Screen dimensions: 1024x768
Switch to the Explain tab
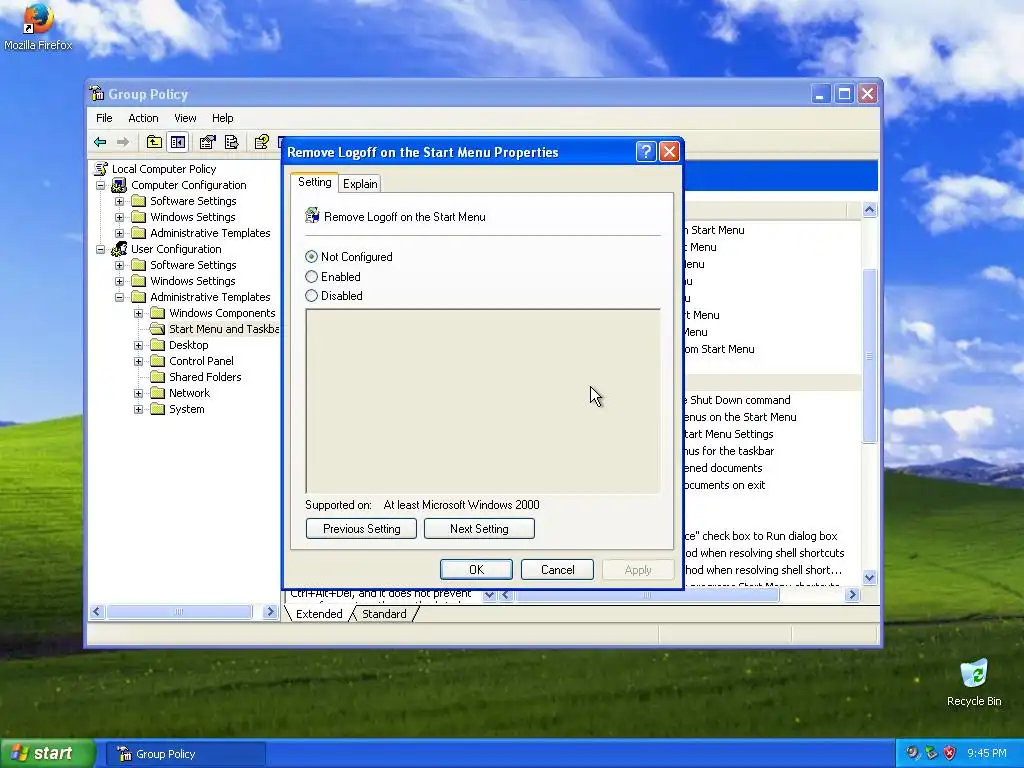(x=360, y=184)
